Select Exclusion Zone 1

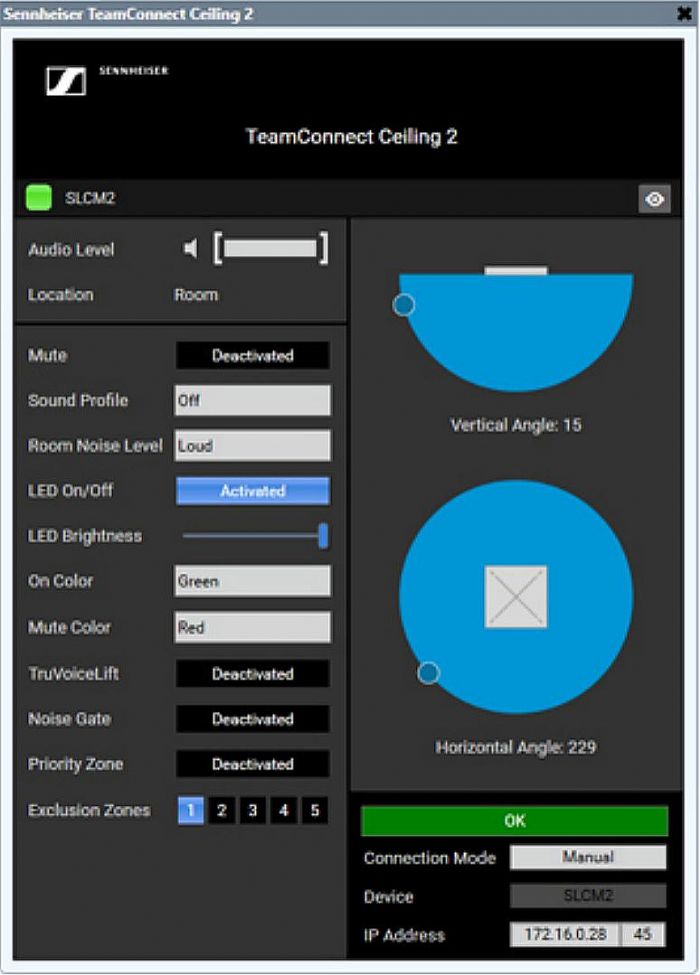click(190, 810)
